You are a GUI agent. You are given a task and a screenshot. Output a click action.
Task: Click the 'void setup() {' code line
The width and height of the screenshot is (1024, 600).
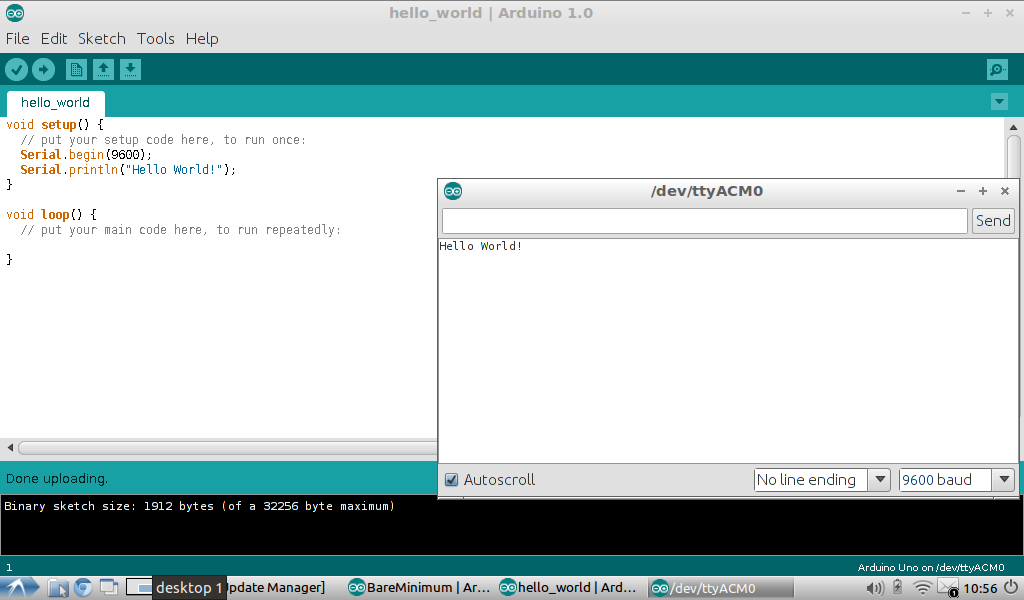pos(55,124)
